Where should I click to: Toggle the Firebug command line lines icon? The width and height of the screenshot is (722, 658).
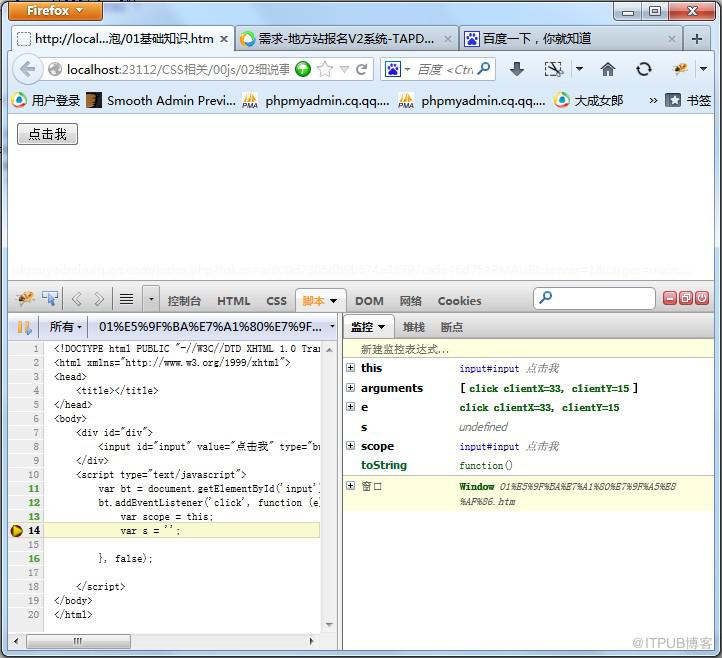coord(127,300)
